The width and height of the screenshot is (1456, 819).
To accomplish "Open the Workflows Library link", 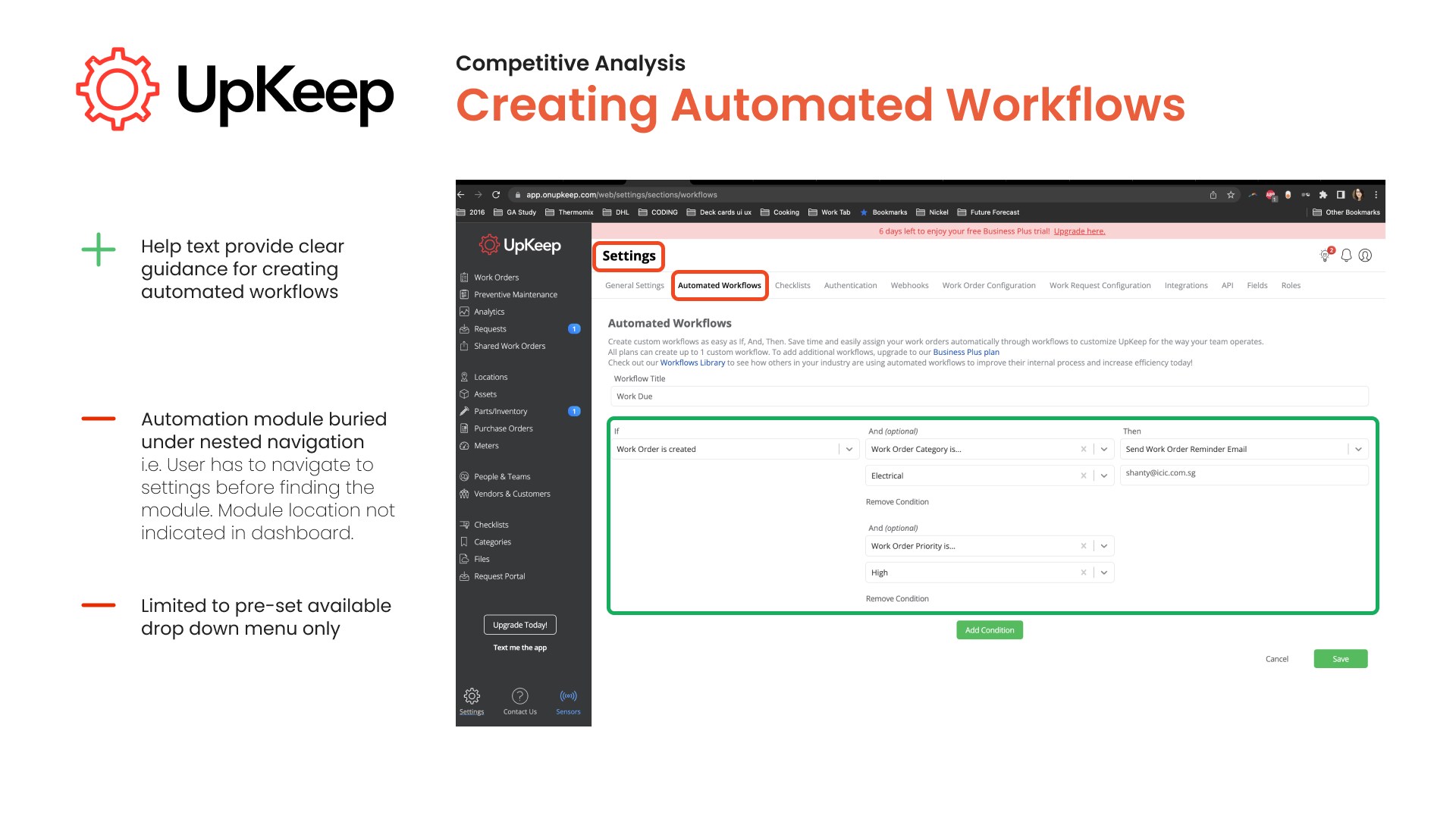I will (x=692, y=363).
